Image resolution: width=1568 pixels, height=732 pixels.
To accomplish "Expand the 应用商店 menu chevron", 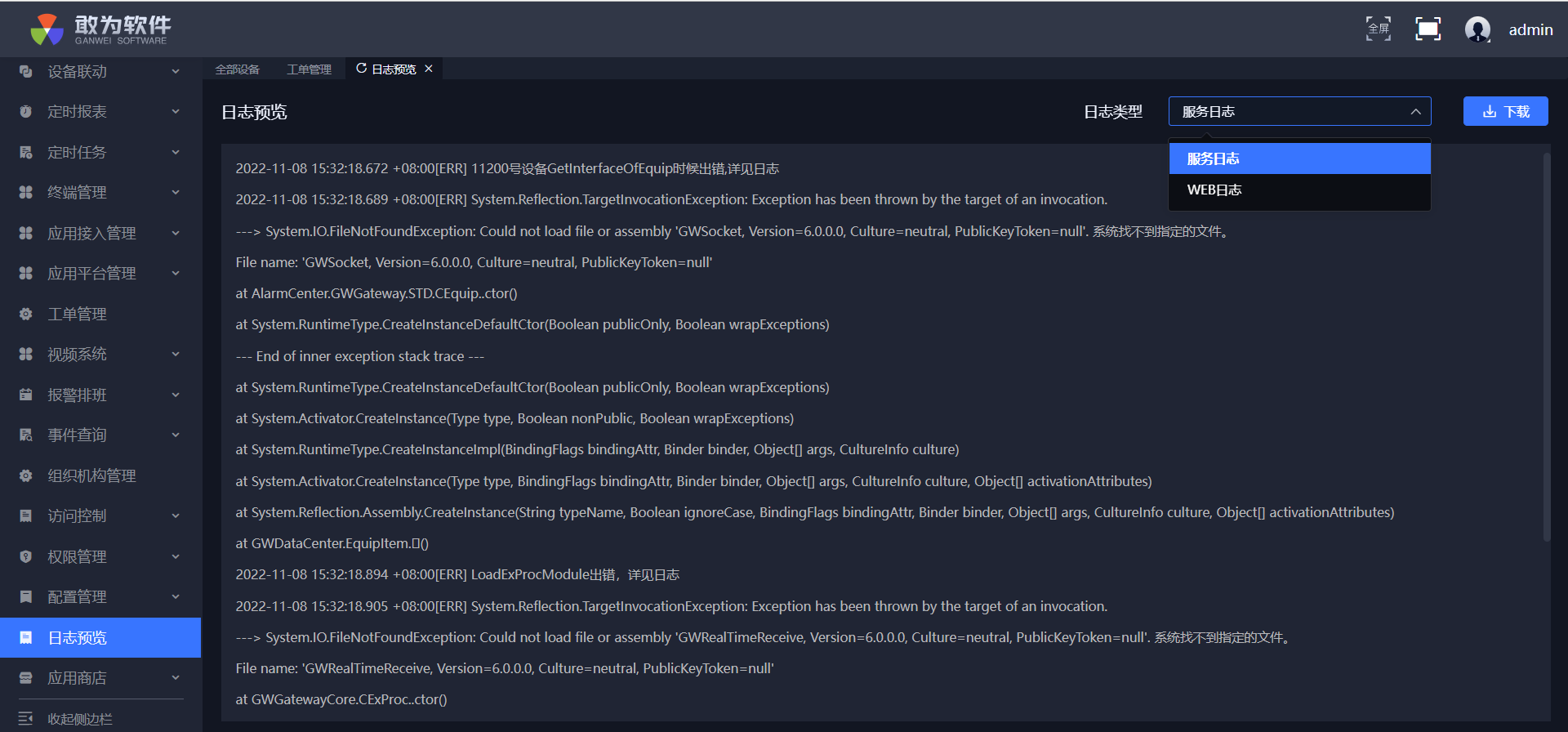I will tap(176, 678).
